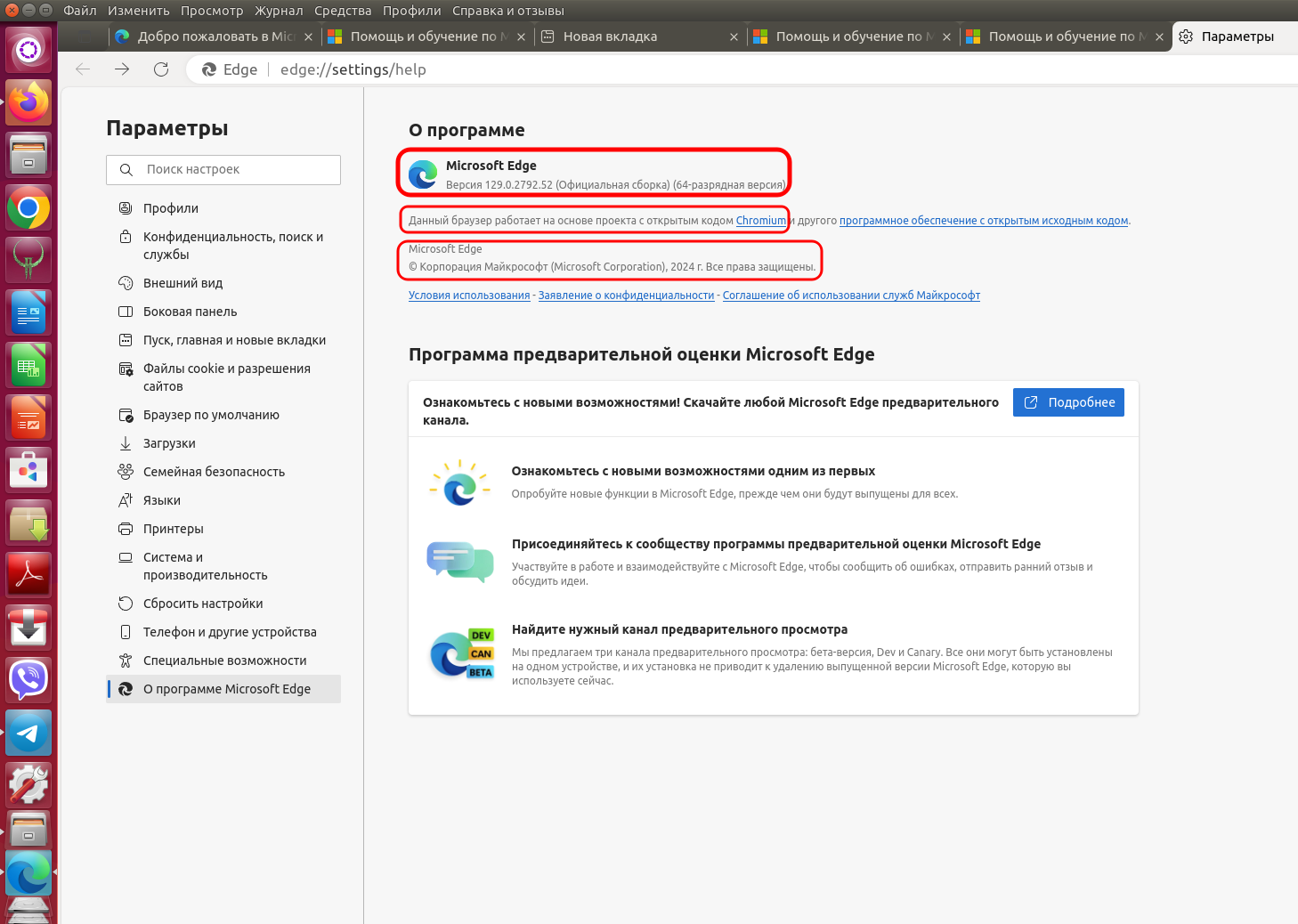The width and height of the screenshot is (1298, 924).
Task: Launch Google Chrome from the dock
Action: tap(28, 208)
